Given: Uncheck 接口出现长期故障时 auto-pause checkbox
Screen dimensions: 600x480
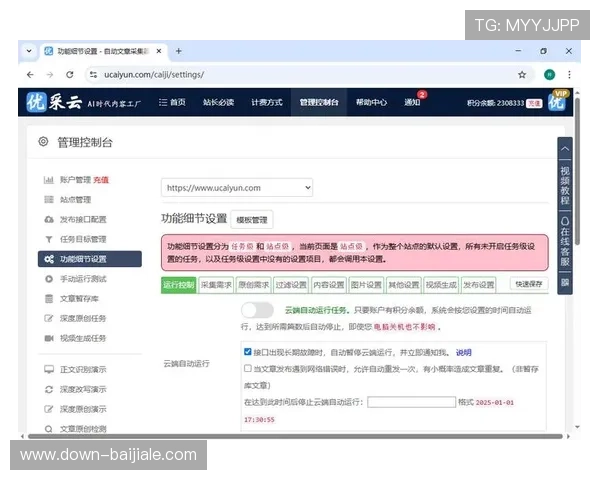Looking at the screenshot, I should 248,352.
